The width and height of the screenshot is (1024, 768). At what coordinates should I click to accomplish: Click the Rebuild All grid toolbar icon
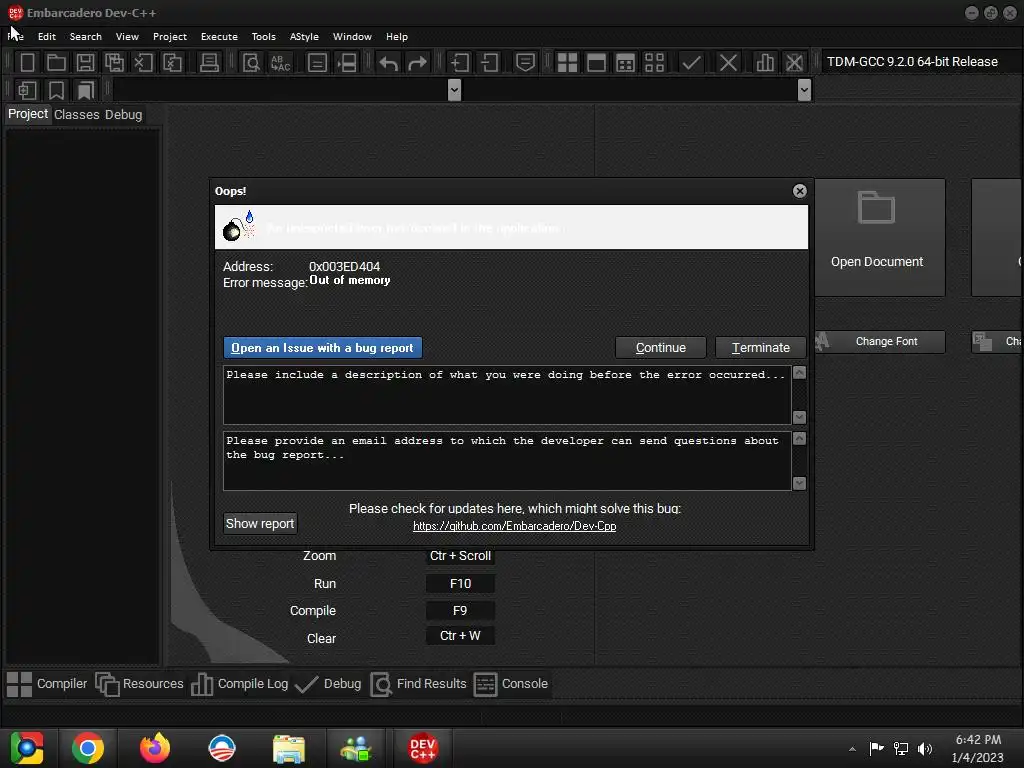[x=654, y=63]
